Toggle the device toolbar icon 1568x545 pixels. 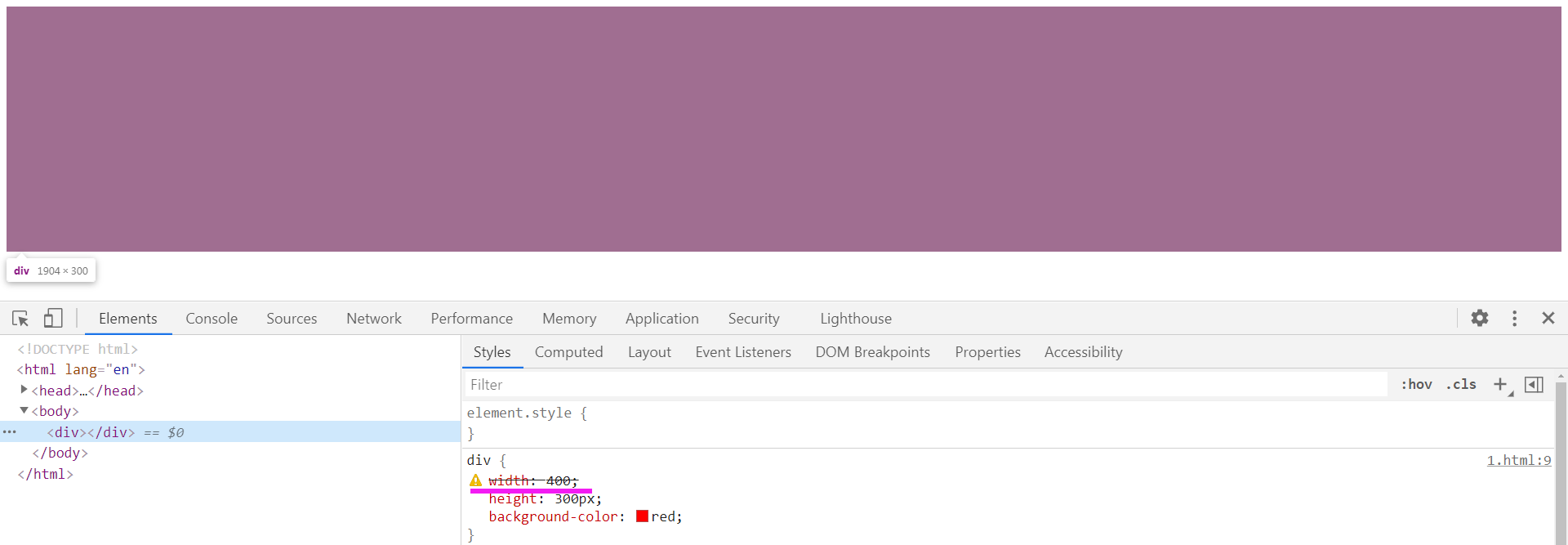point(53,318)
